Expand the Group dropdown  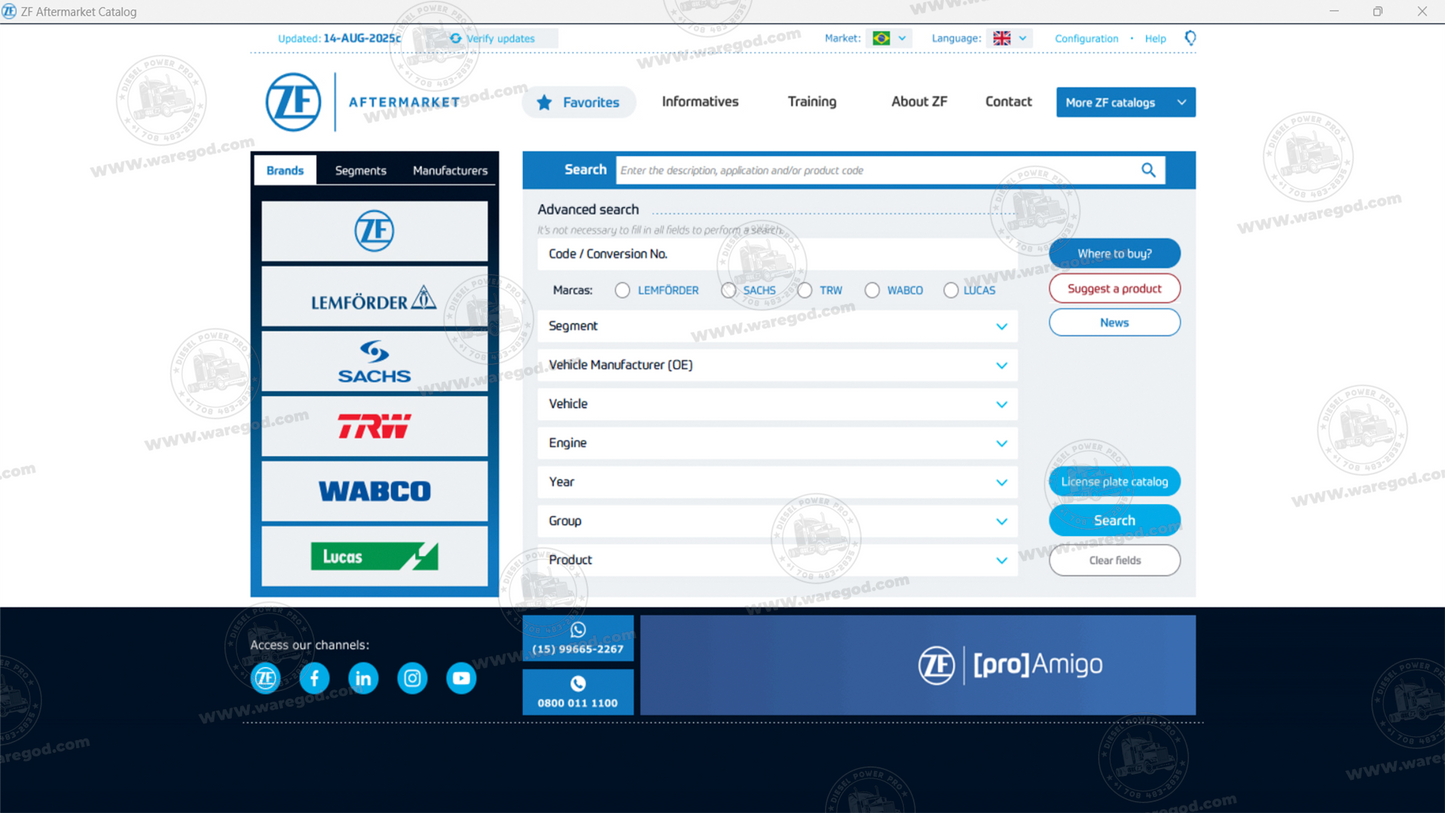pyautogui.click(x=777, y=521)
